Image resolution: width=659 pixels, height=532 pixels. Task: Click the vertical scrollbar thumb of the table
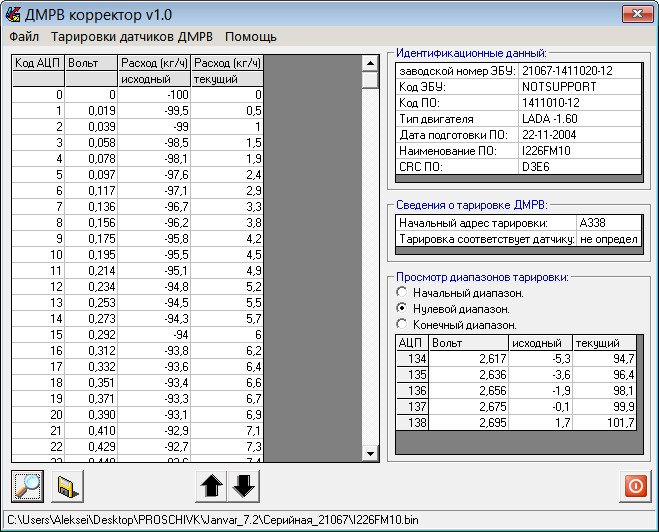click(370, 80)
